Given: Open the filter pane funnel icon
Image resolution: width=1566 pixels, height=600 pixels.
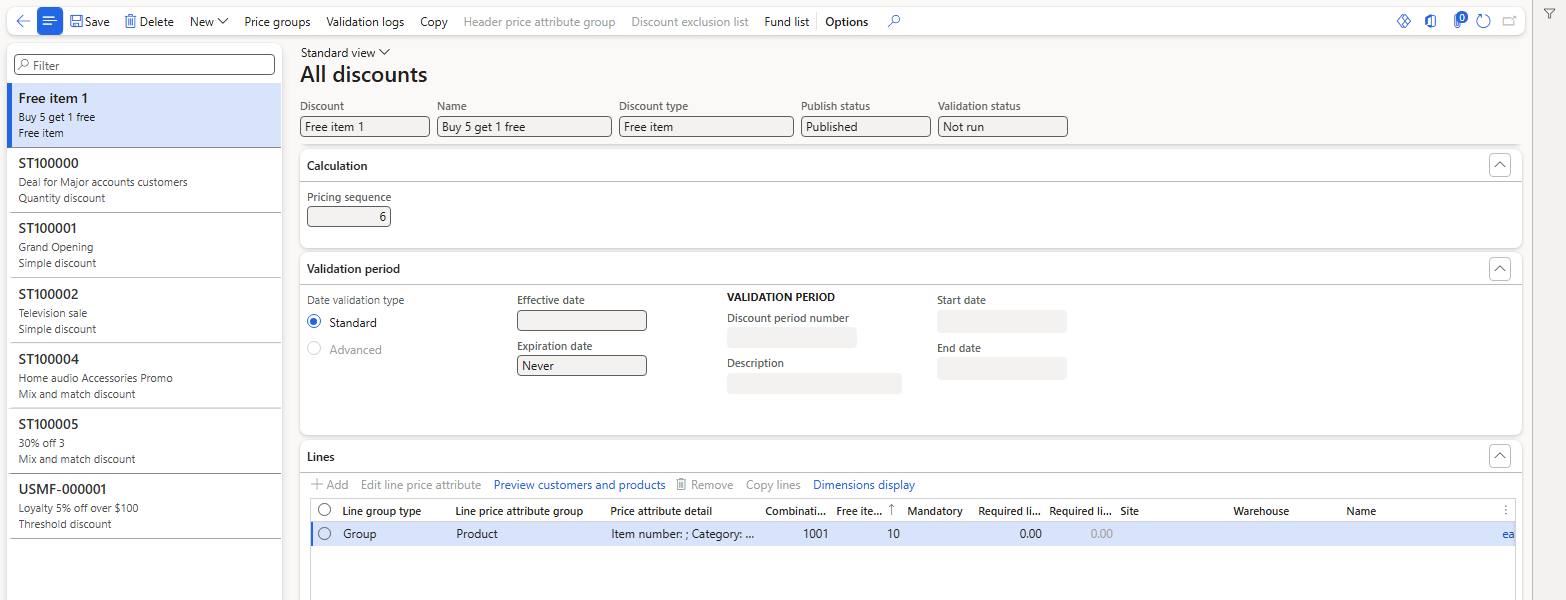Looking at the screenshot, I should point(1549,13).
